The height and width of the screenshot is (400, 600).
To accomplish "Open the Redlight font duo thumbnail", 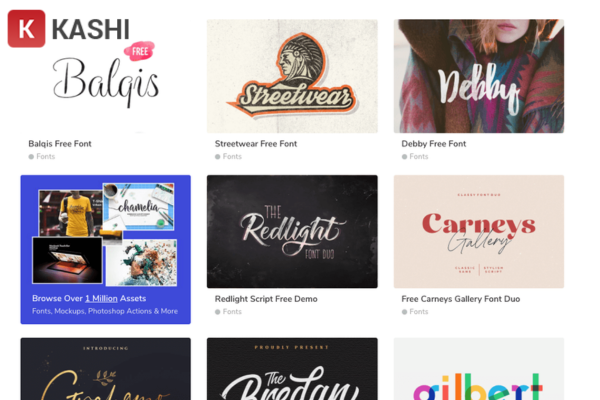I will coord(292,232).
